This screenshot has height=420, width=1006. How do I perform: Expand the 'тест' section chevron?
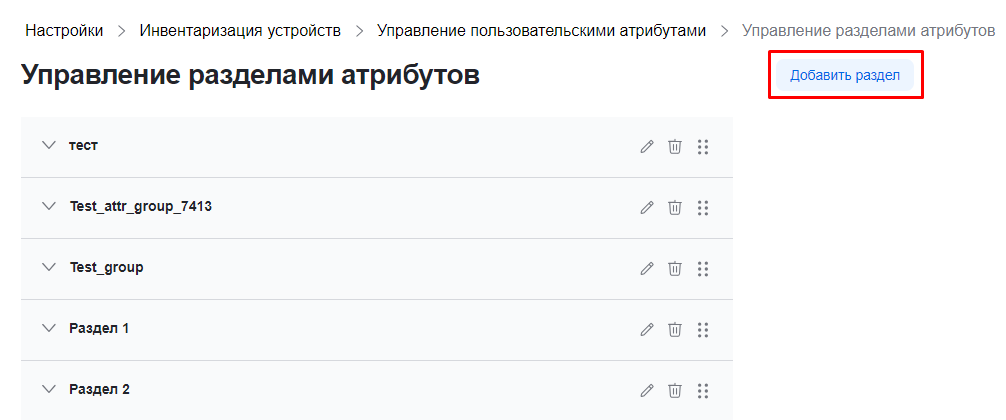click(x=49, y=145)
